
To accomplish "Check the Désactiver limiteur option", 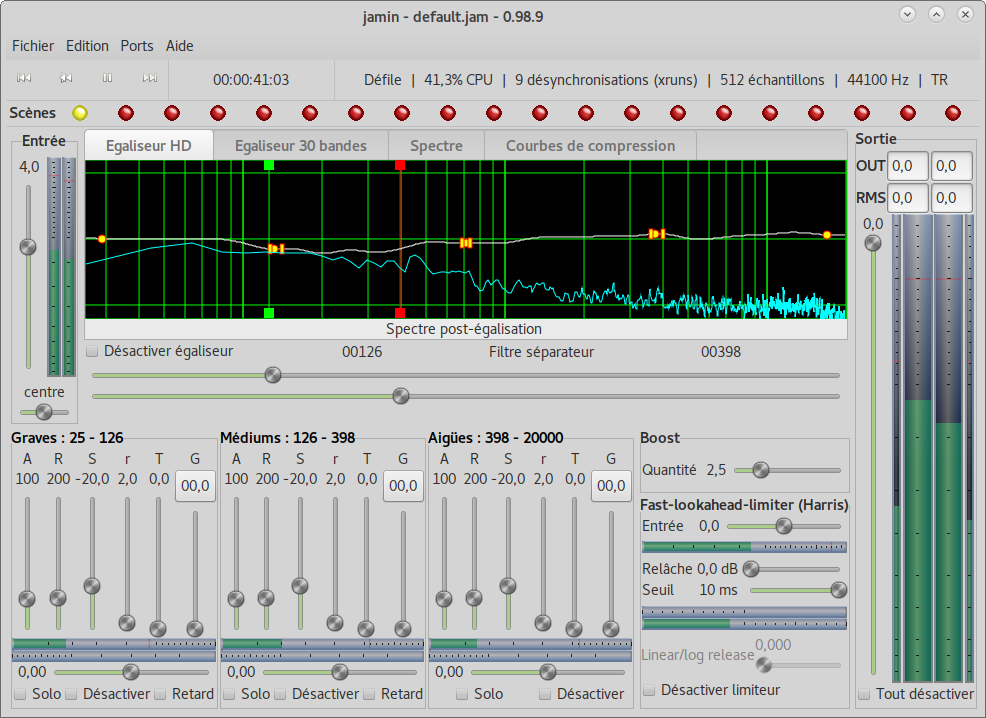I will point(649,690).
